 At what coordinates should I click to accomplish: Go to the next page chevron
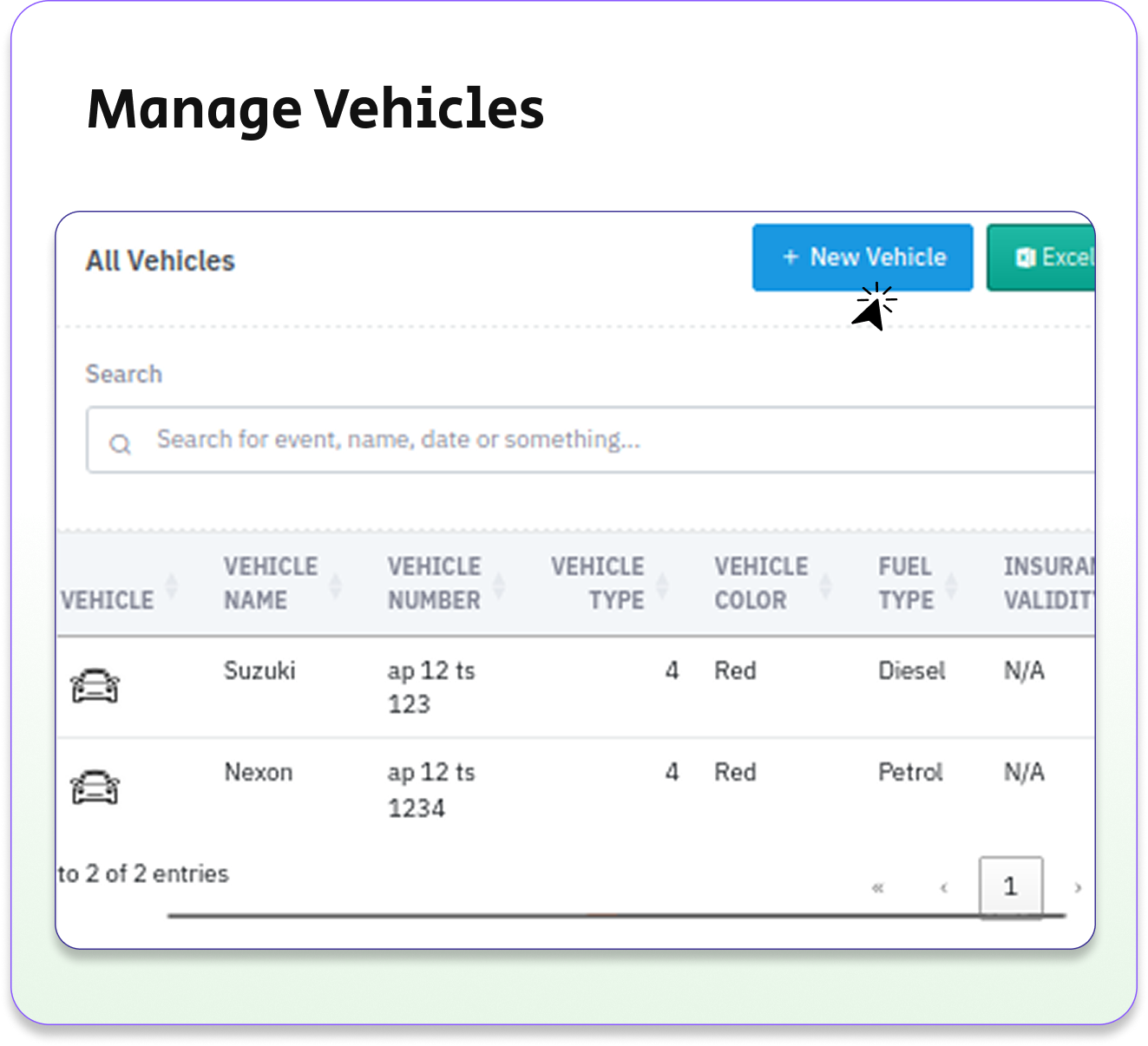point(1078,887)
